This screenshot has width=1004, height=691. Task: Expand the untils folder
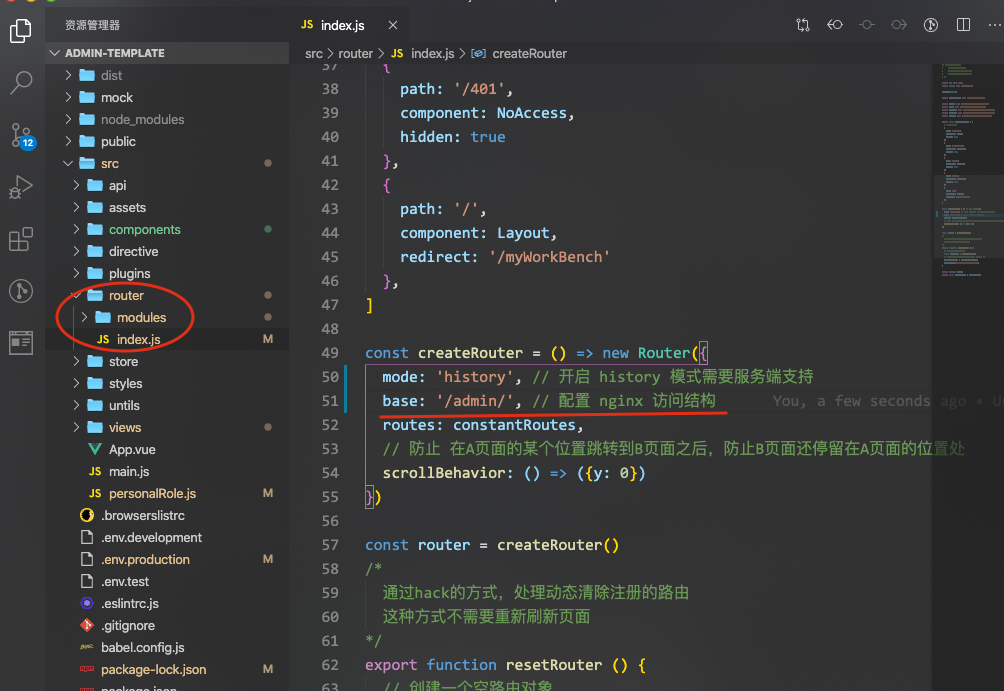point(168,405)
